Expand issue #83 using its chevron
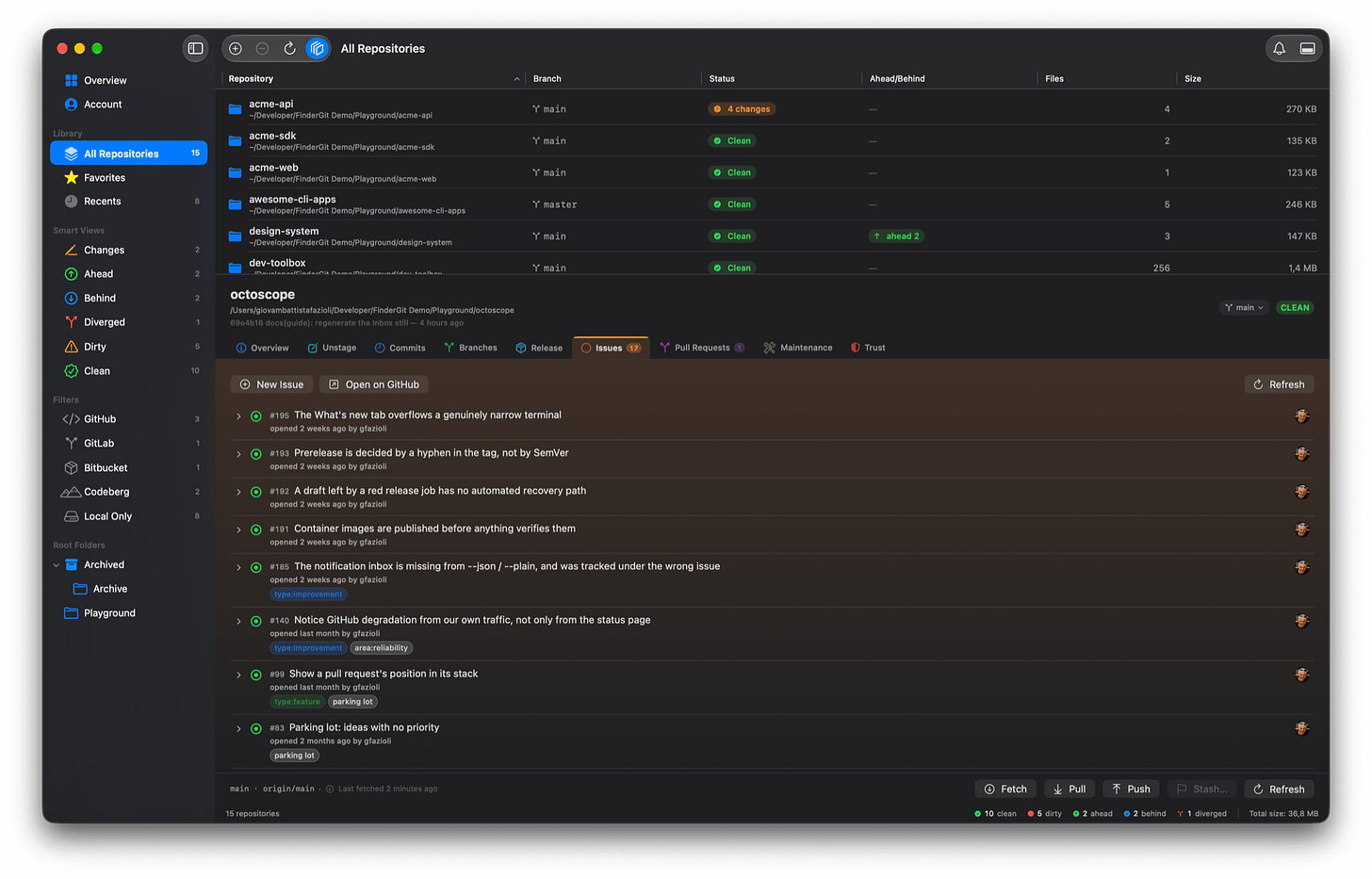The height and width of the screenshot is (879, 1372). point(238,728)
